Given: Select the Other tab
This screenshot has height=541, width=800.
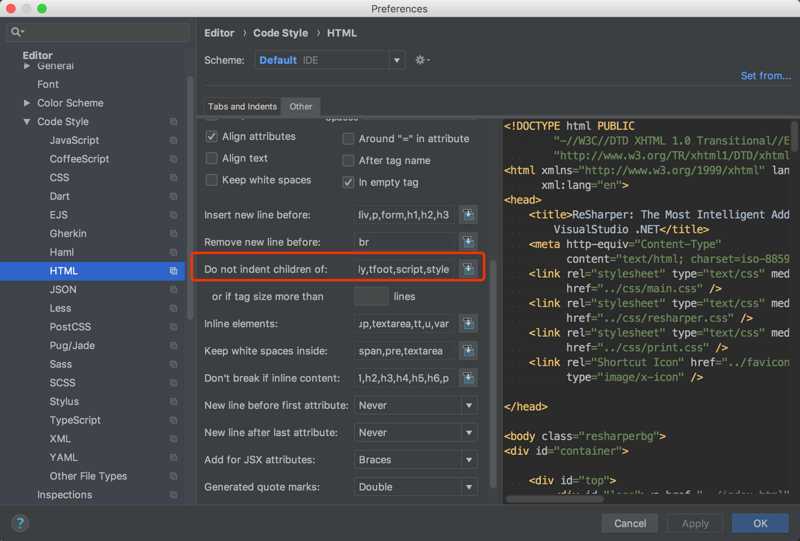Looking at the screenshot, I should coord(301,107).
